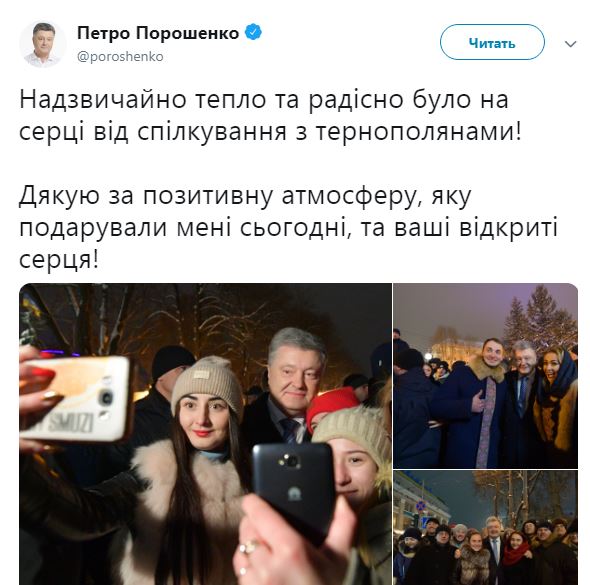Open the photo with the Christmas tree
This screenshot has height=585, width=590.
pyautogui.click(x=485, y=375)
